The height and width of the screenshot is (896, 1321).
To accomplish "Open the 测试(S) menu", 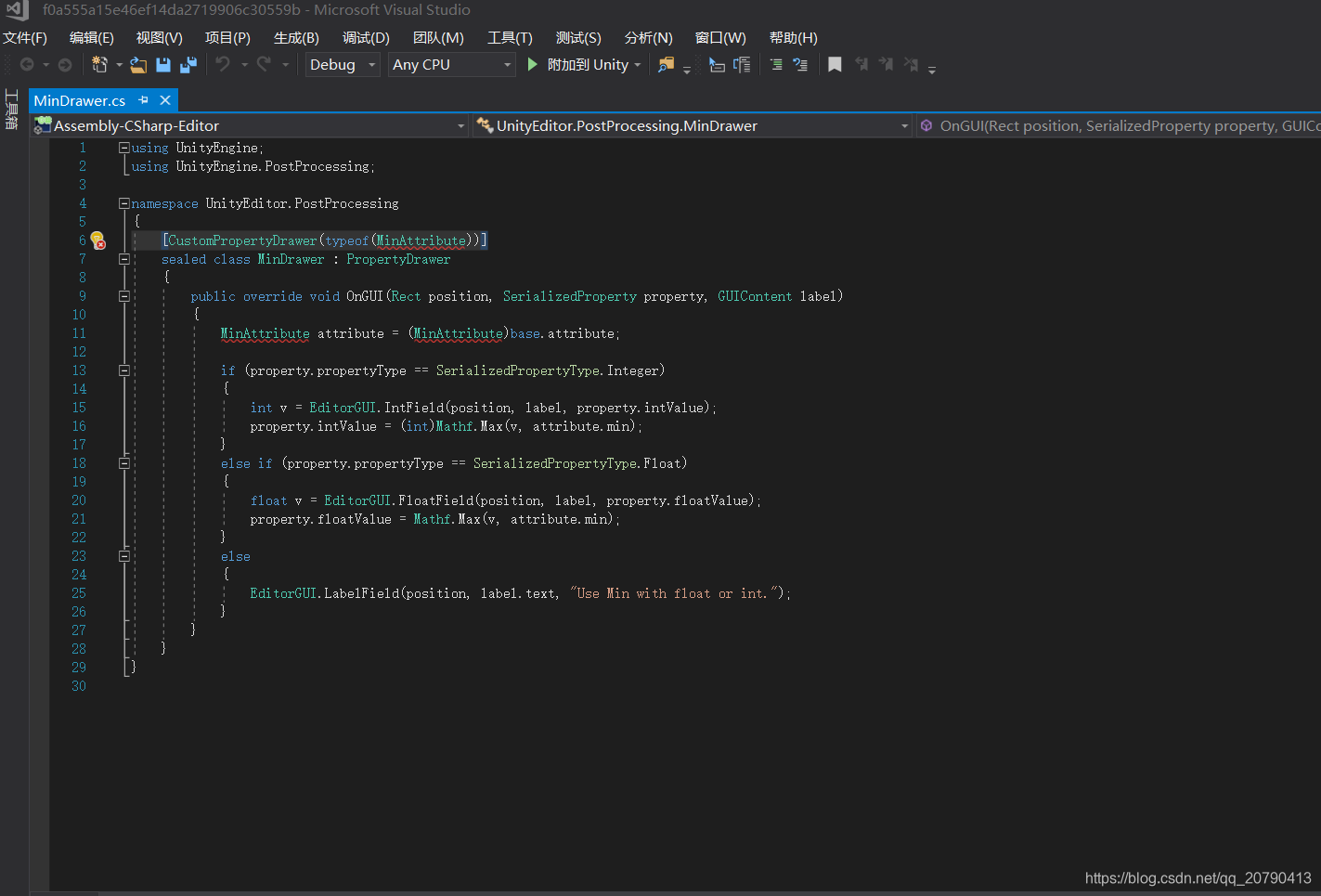I will [578, 38].
